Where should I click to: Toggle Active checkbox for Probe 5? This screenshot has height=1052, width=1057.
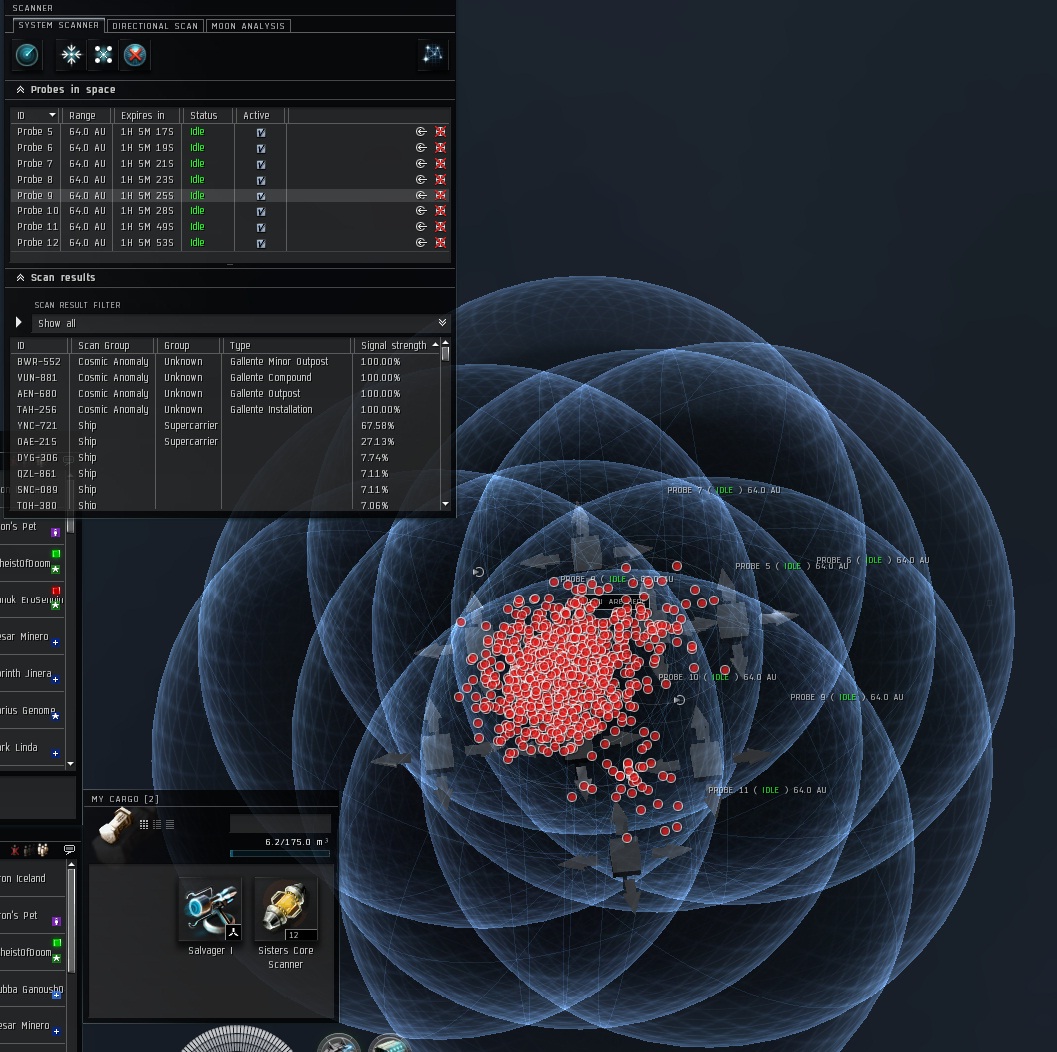click(261, 133)
